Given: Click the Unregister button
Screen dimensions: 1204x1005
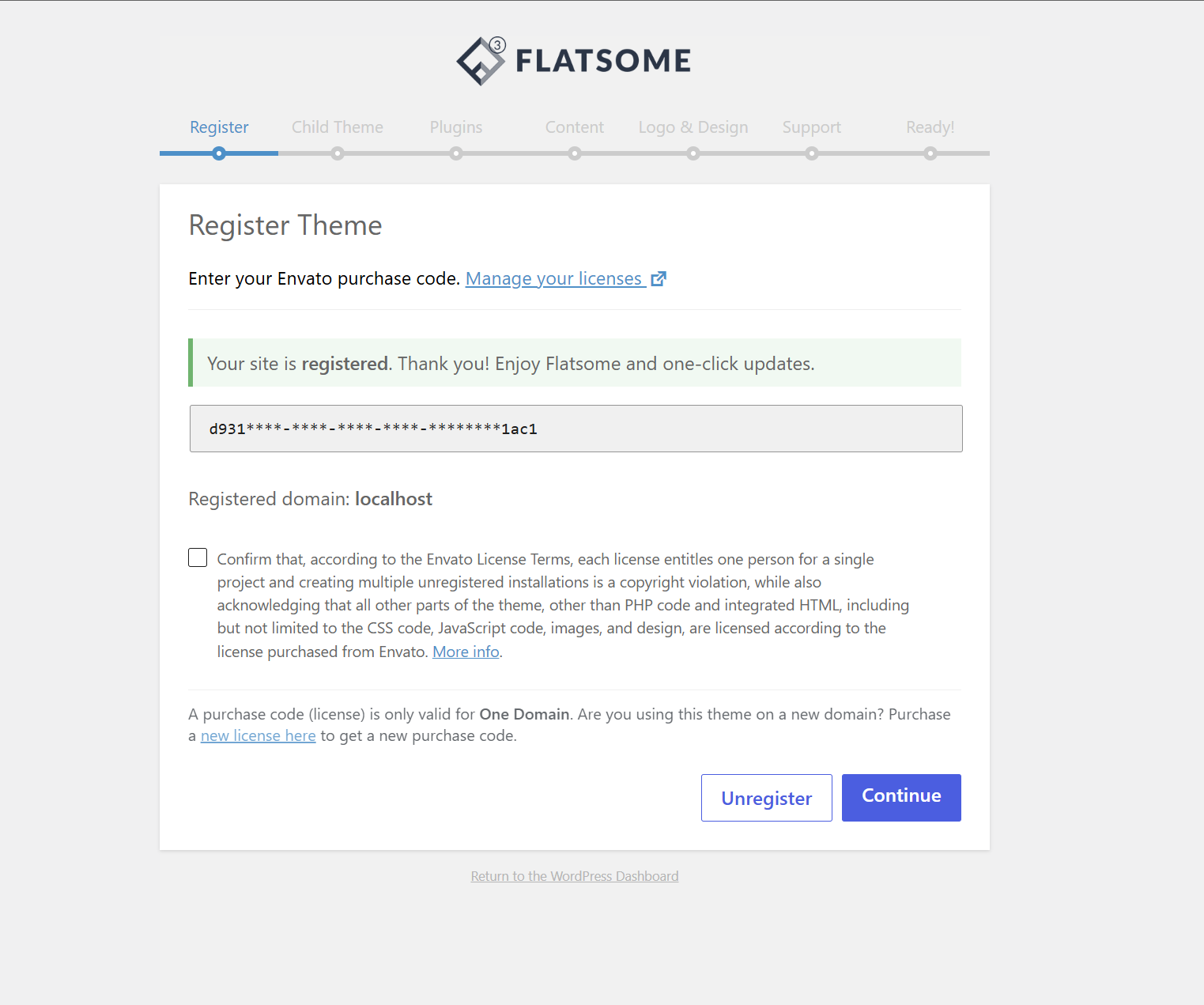Looking at the screenshot, I should [x=767, y=798].
